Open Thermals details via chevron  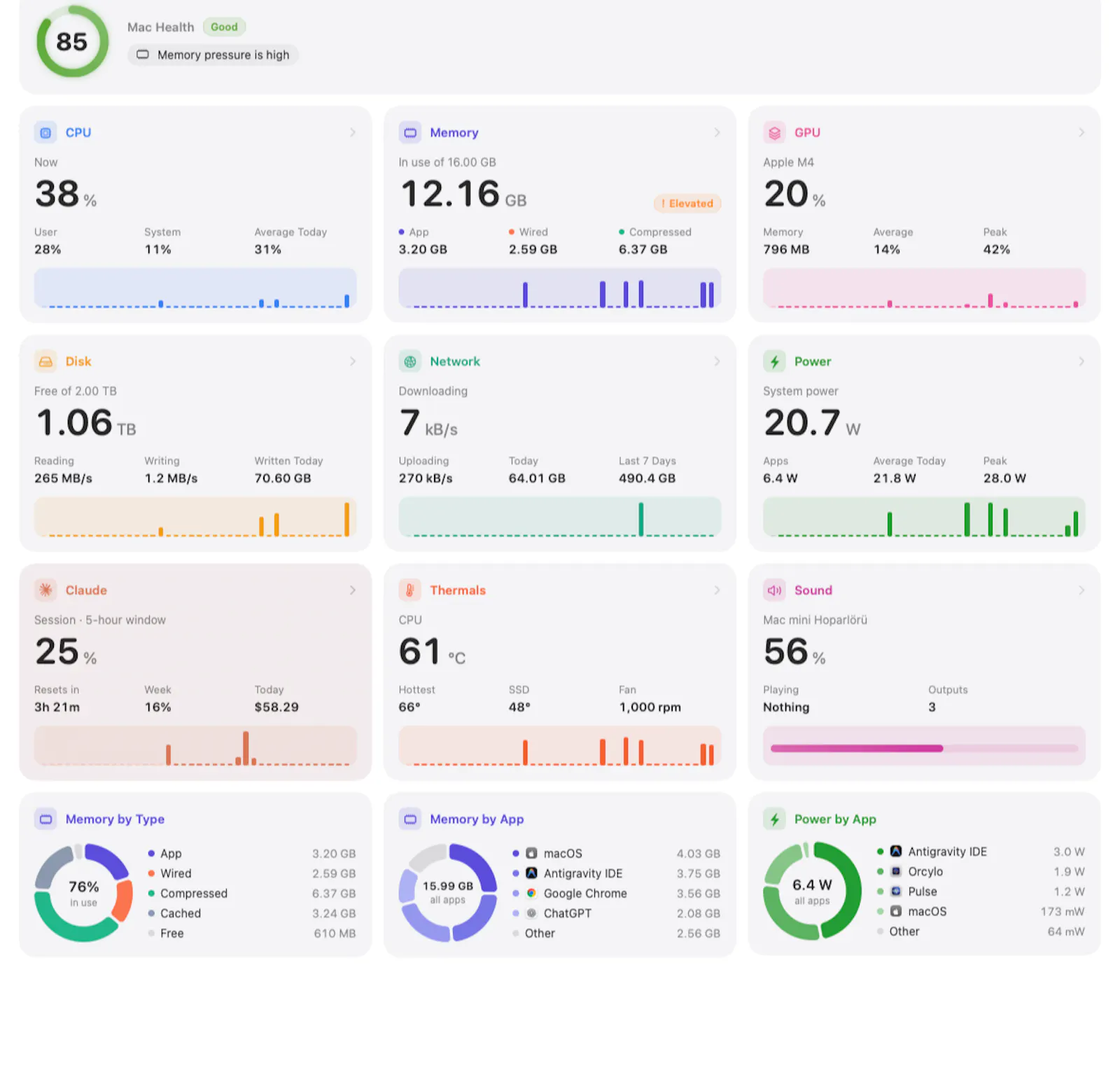click(x=717, y=590)
